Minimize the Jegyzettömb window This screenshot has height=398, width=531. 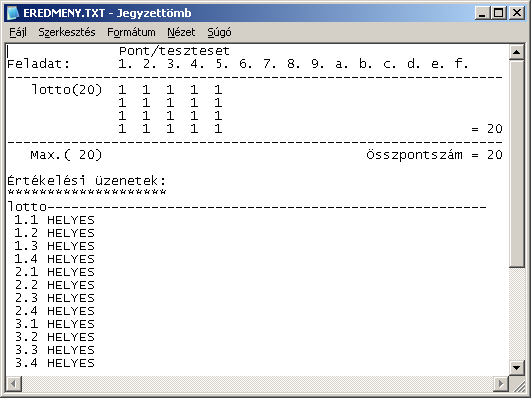482,13
